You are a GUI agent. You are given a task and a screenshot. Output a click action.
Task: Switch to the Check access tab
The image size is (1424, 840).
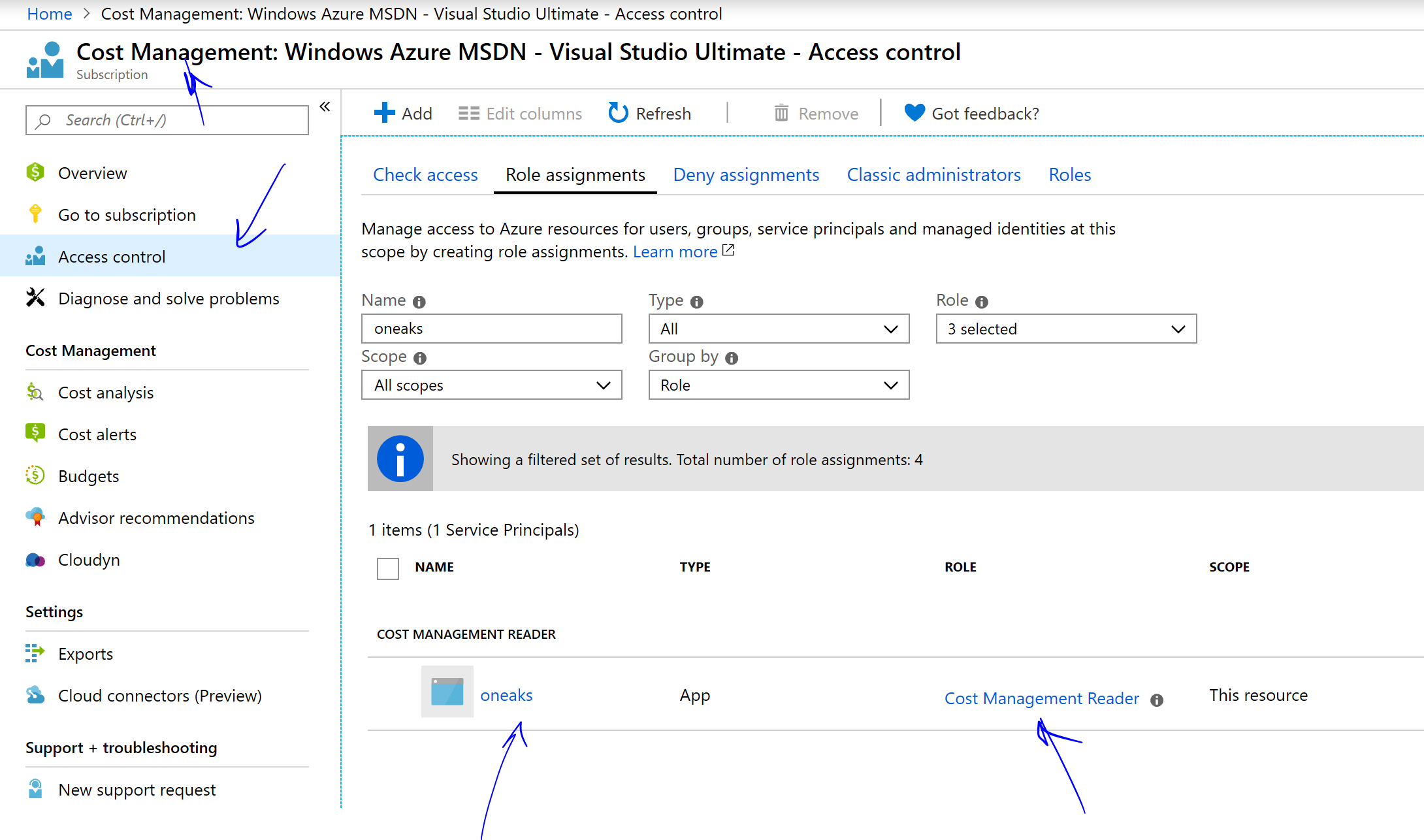pos(425,175)
